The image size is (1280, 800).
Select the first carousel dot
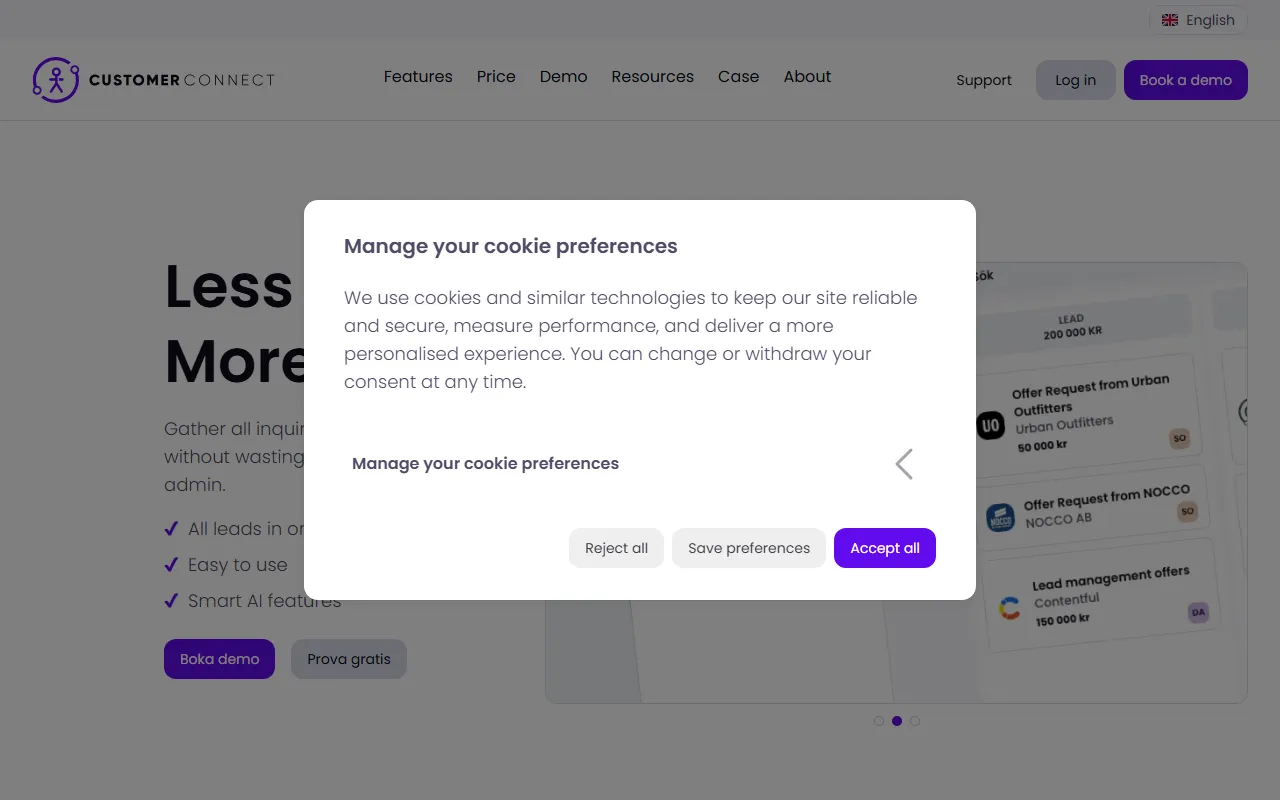pos(879,721)
